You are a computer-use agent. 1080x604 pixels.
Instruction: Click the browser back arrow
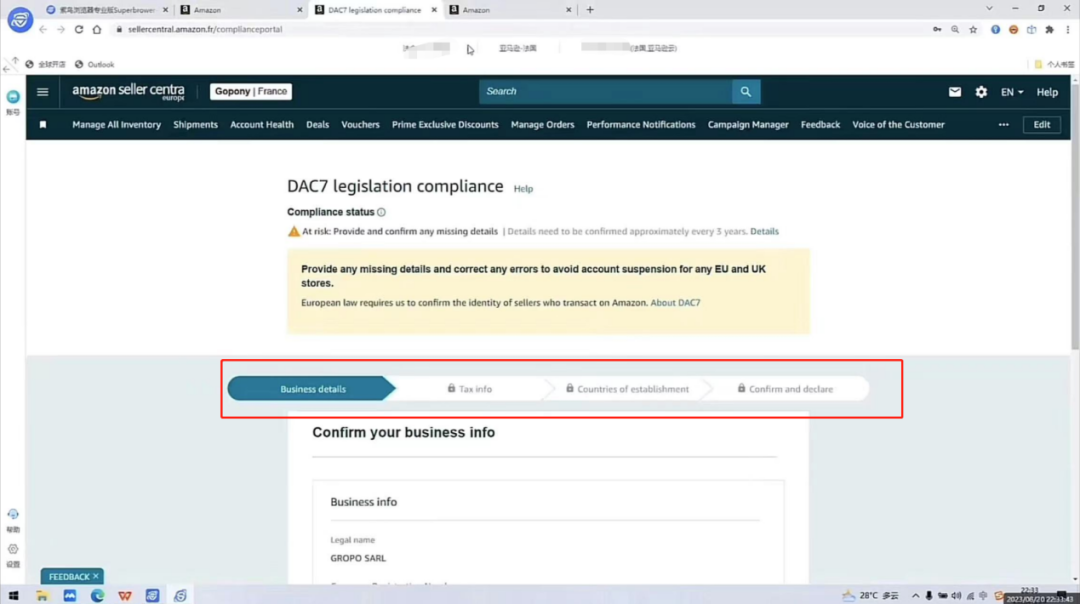[43, 30]
